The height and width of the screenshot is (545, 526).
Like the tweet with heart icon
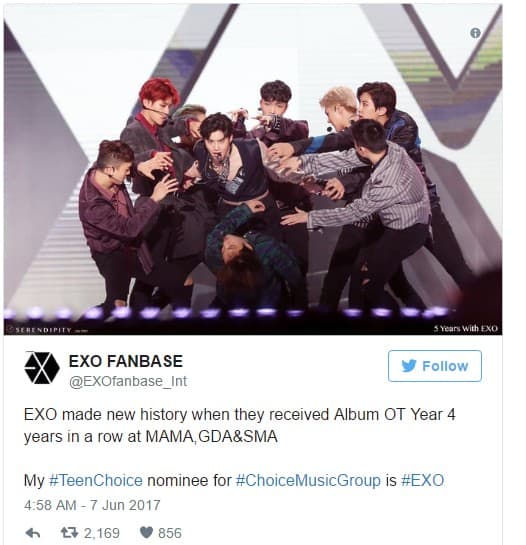(x=146, y=532)
